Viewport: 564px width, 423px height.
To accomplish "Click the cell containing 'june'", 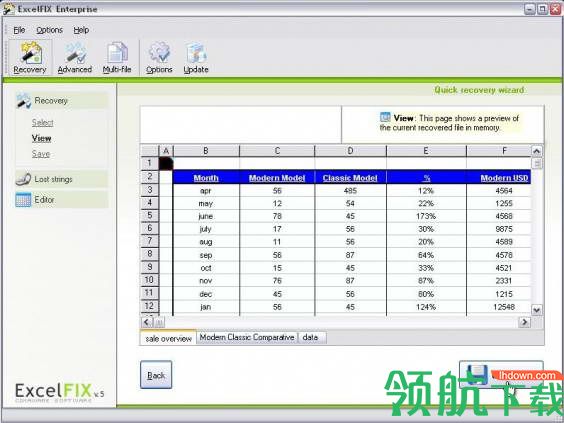I will (206, 216).
